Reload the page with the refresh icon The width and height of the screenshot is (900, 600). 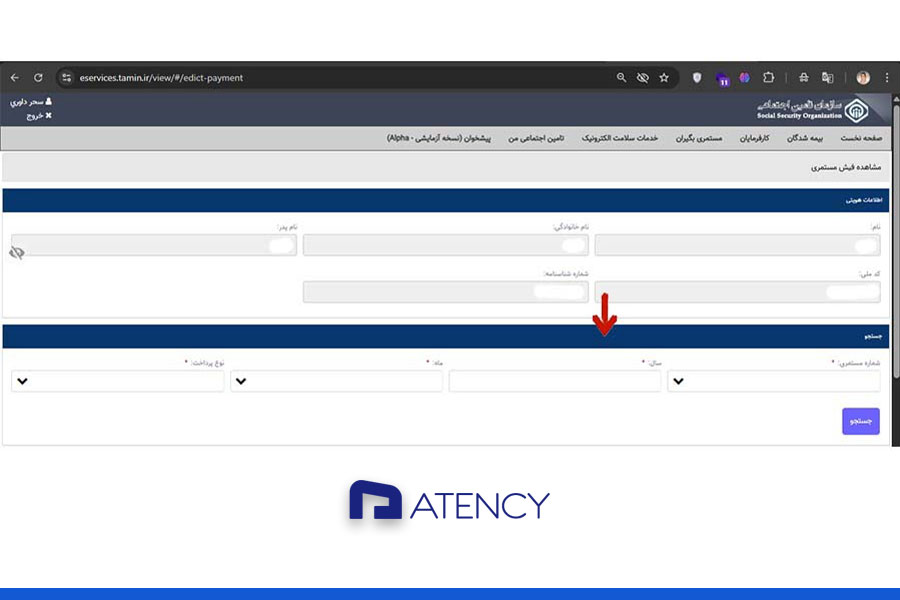38,77
